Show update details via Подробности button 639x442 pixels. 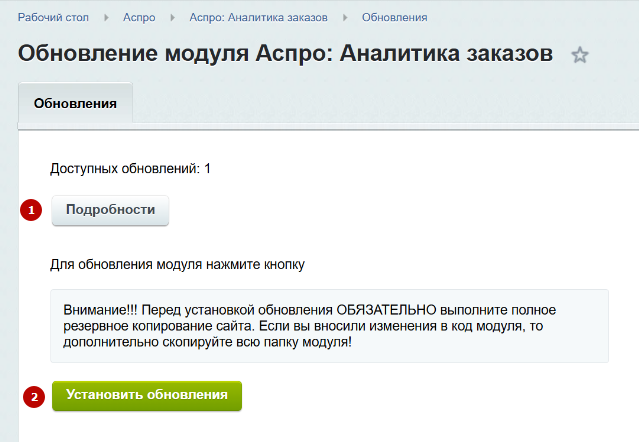click(x=110, y=210)
